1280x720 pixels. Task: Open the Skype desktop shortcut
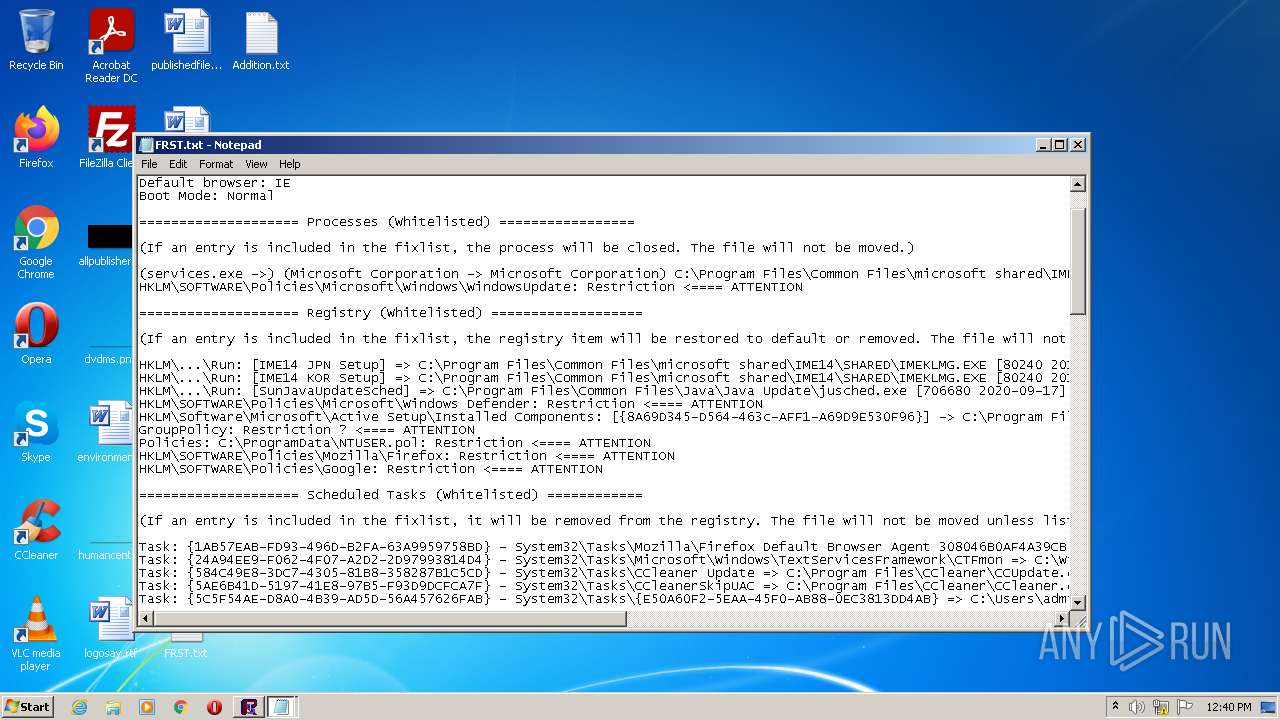coord(36,432)
